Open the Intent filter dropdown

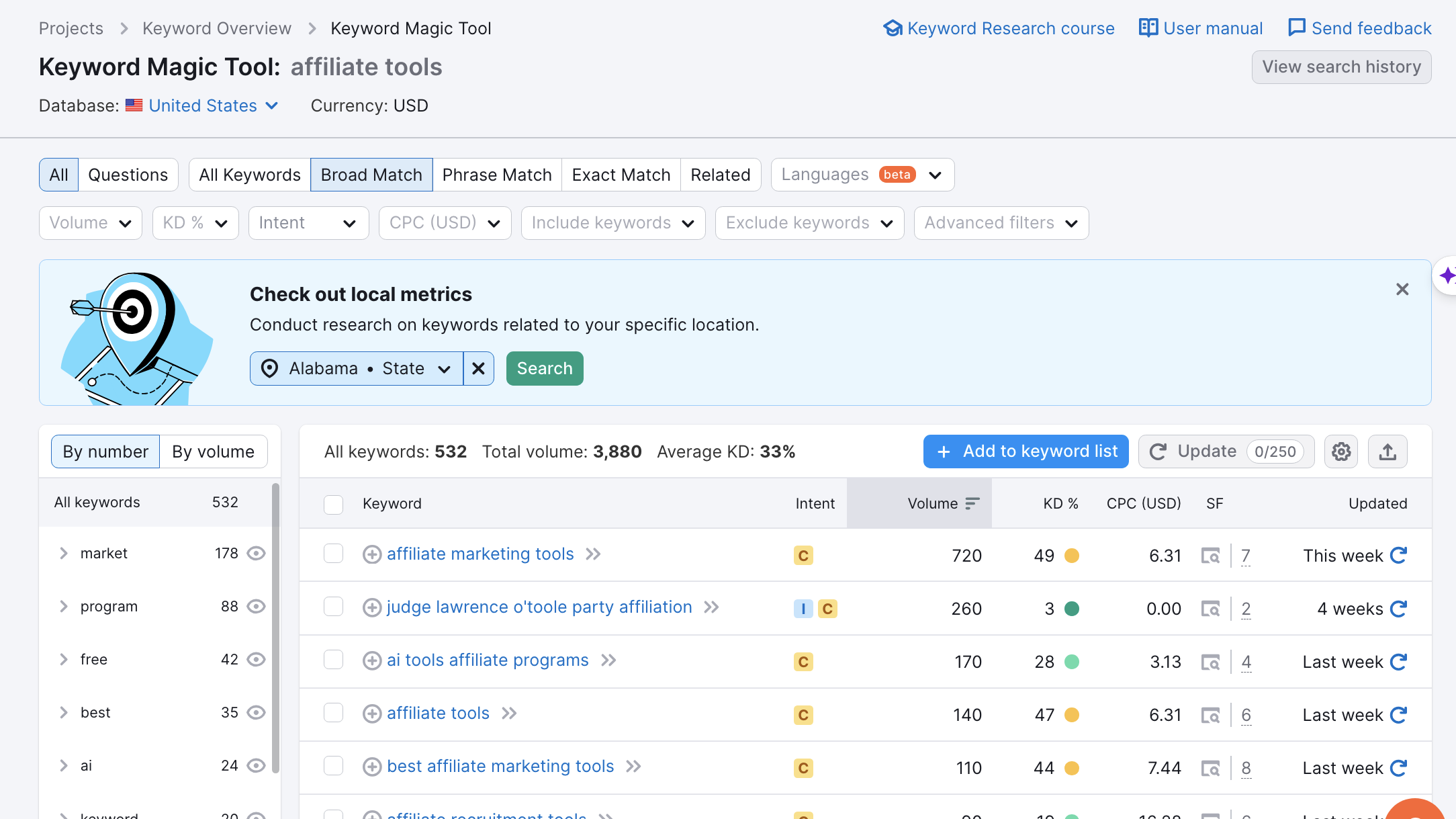[x=309, y=223]
